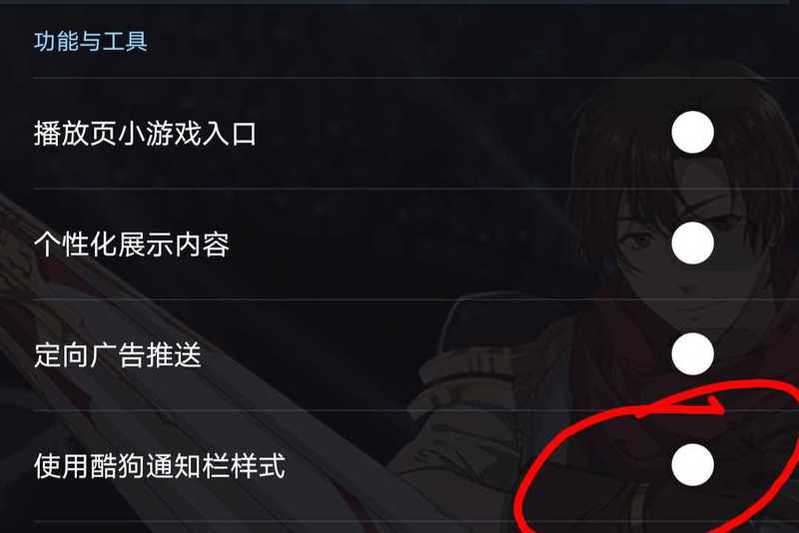This screenshot has width=799, height=533.
Task: Toggle the circled 使用酷狗通知栏样式 switch
Action: tap(692, 465)
